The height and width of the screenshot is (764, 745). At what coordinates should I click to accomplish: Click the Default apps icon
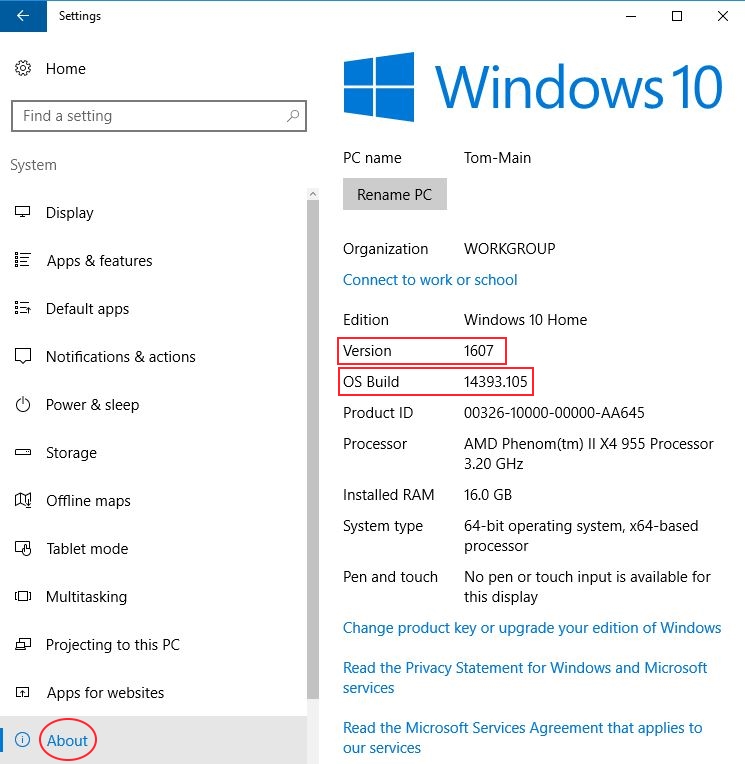pos(22,308)
